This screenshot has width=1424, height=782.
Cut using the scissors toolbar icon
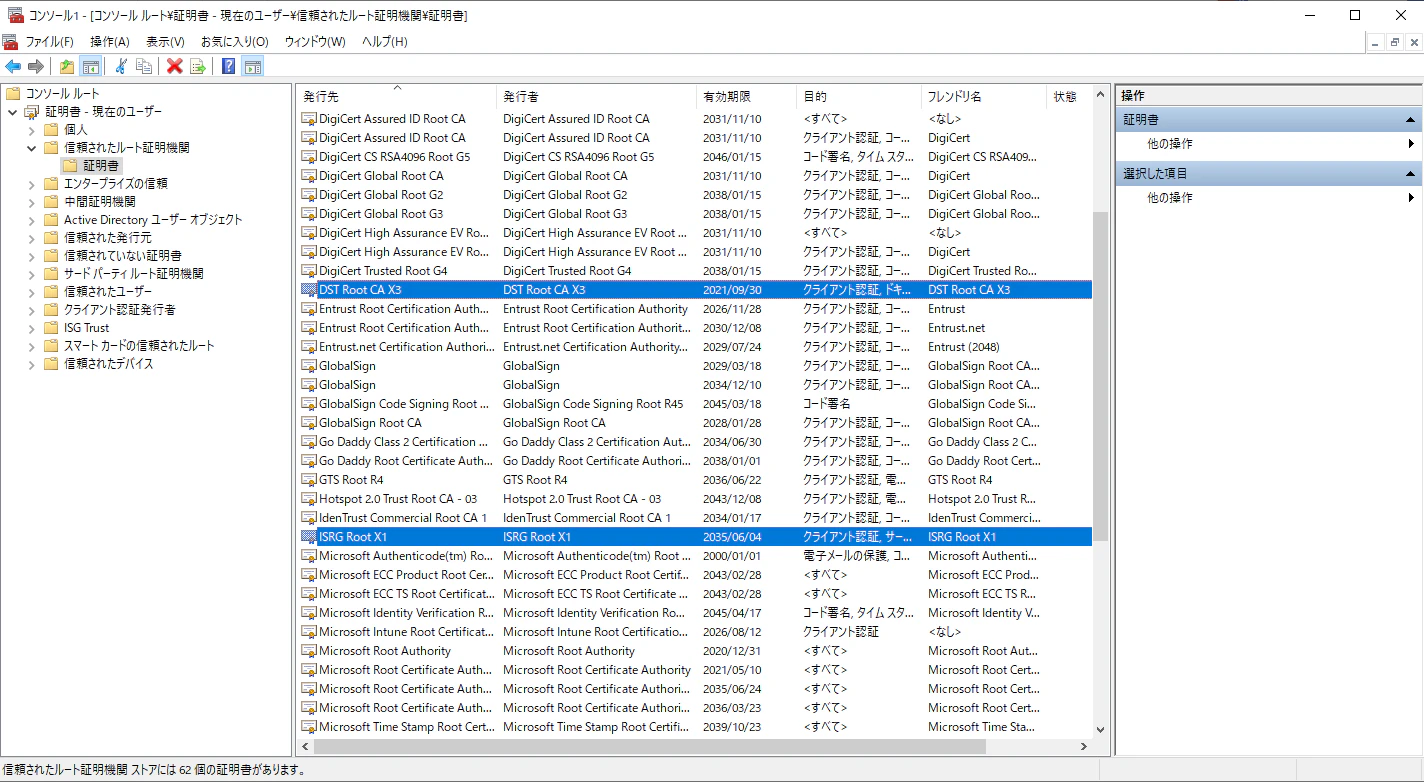121,67
